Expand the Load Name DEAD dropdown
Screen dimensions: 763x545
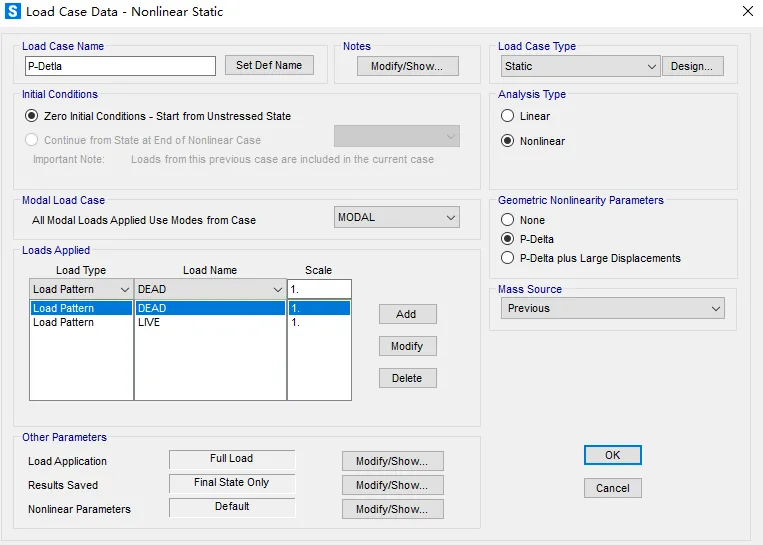point(210,290)
